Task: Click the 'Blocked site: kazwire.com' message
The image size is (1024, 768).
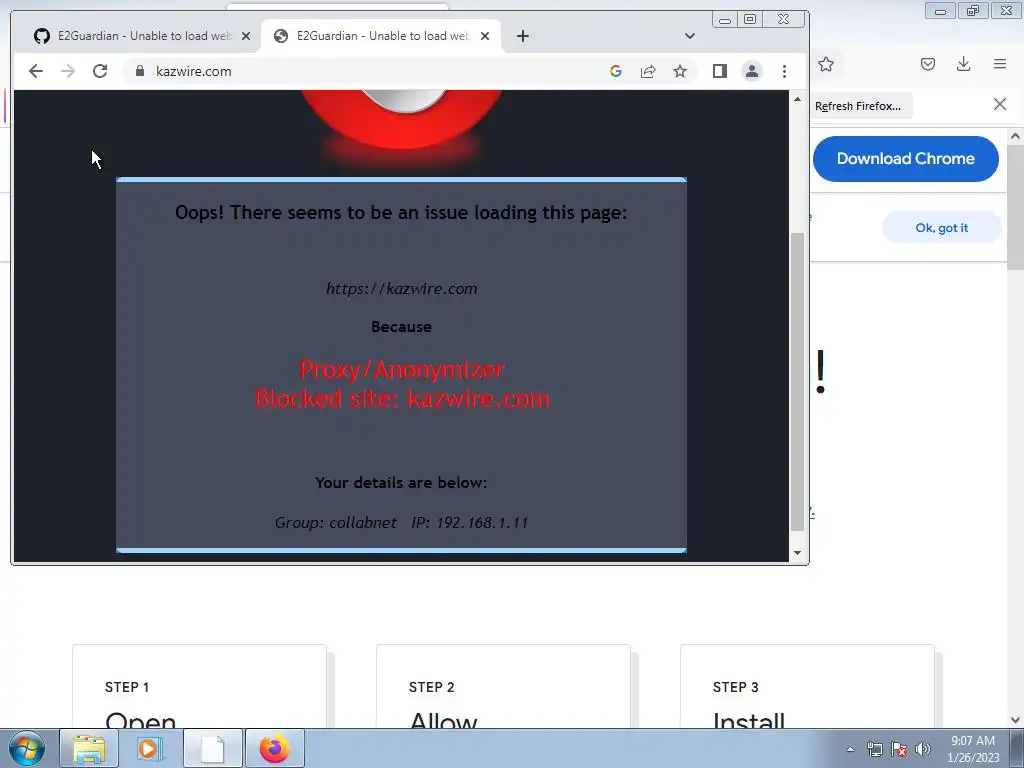Action: pos(402,399)
